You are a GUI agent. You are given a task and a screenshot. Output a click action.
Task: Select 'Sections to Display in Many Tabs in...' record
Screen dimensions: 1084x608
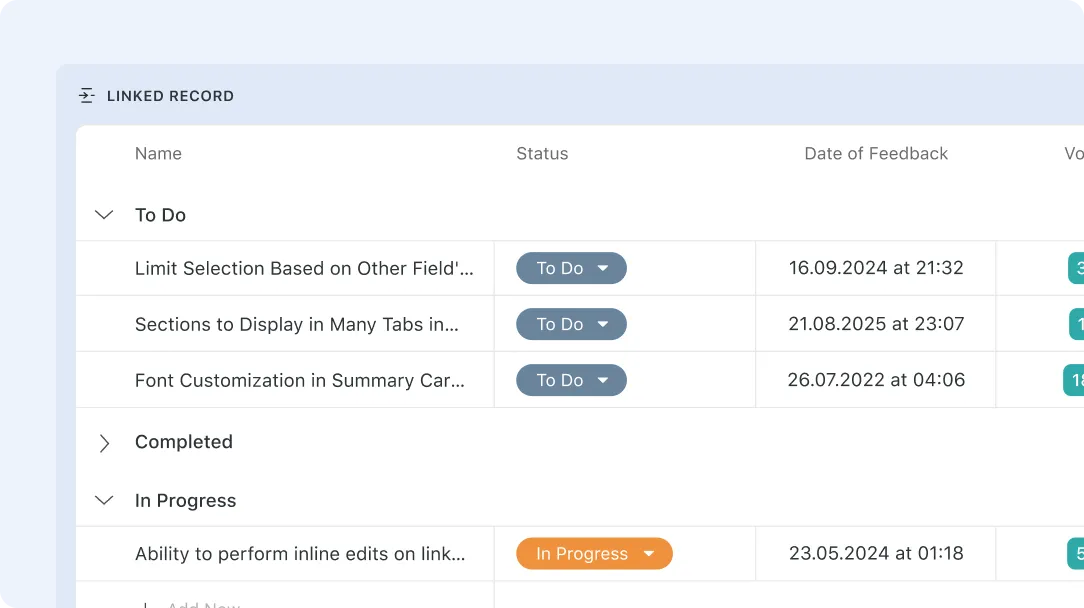(x=297, y=324)
